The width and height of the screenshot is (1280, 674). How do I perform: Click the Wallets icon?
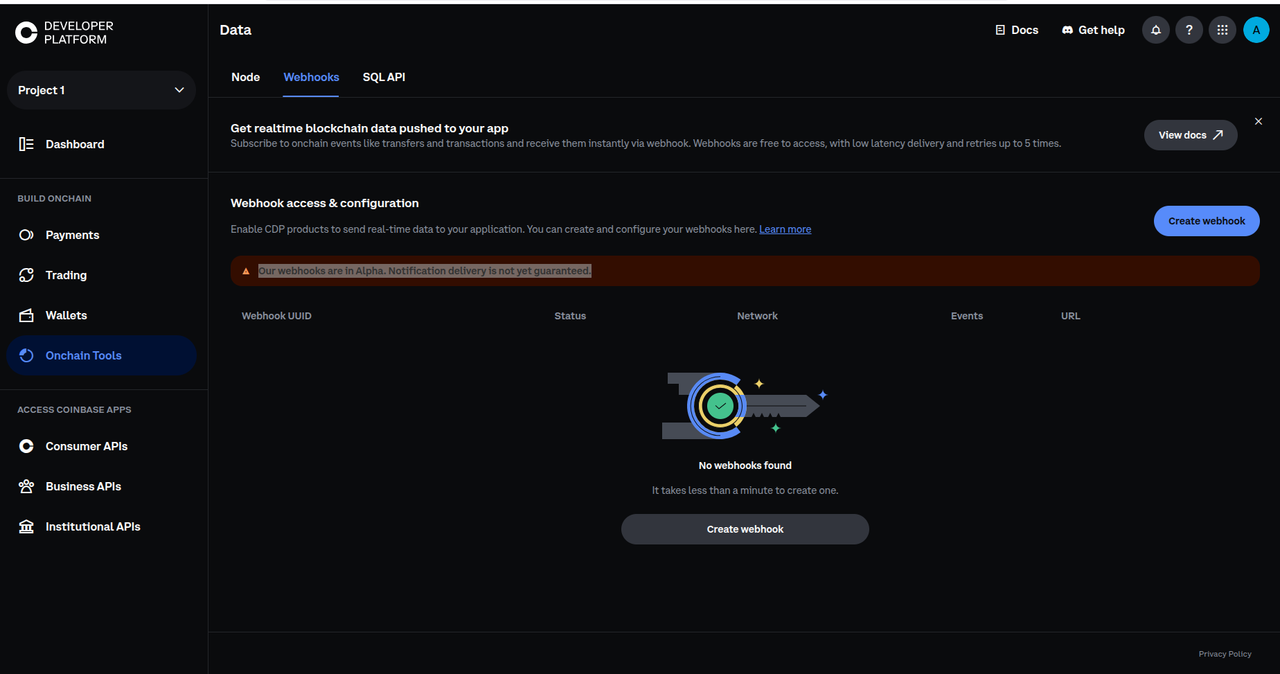click(27, 315)
